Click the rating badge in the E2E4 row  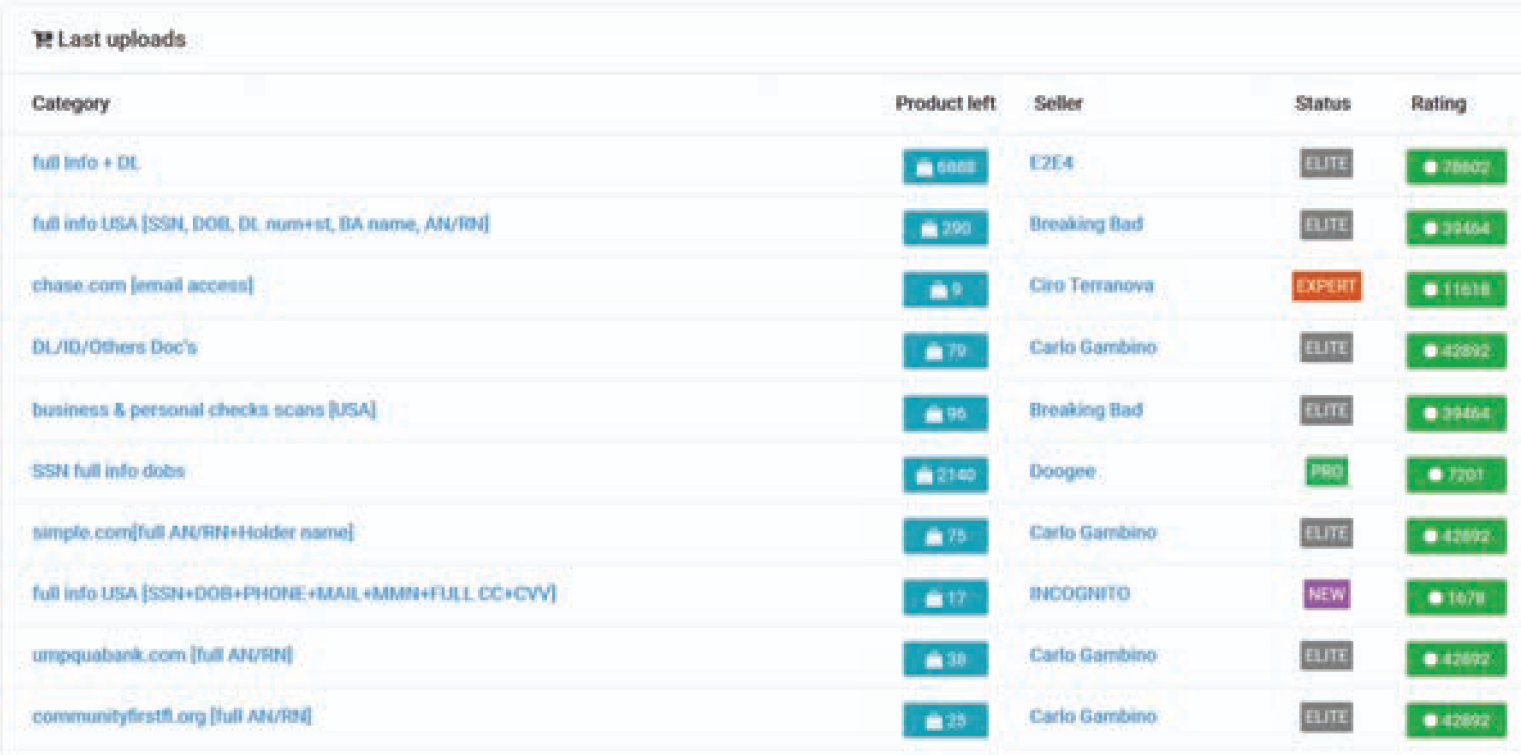tap(1456, 167)
